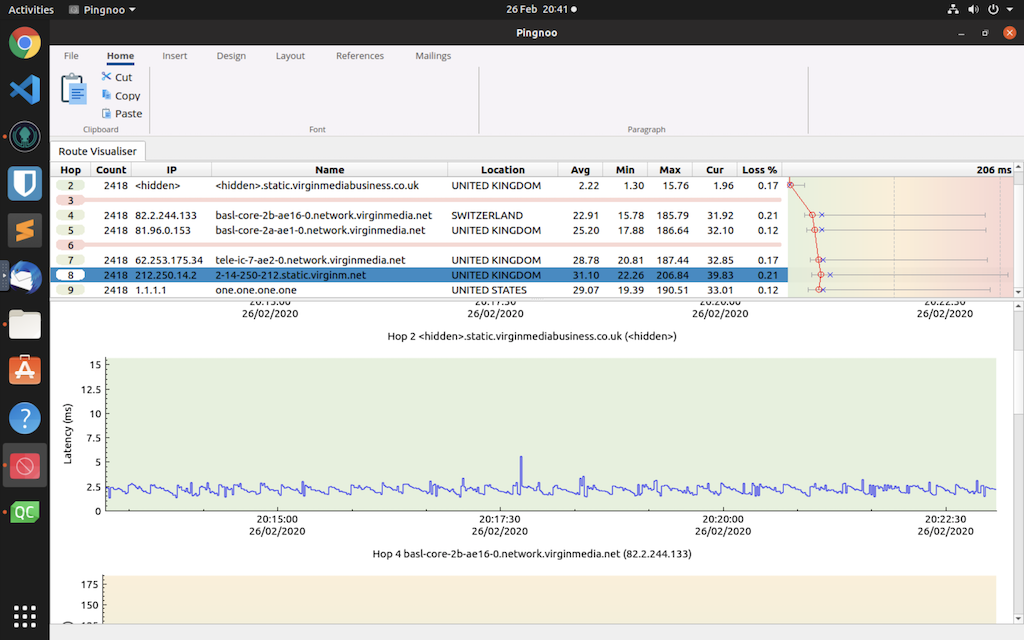Open the References ribbon tab
The image size is (1024, 640).
360,56
